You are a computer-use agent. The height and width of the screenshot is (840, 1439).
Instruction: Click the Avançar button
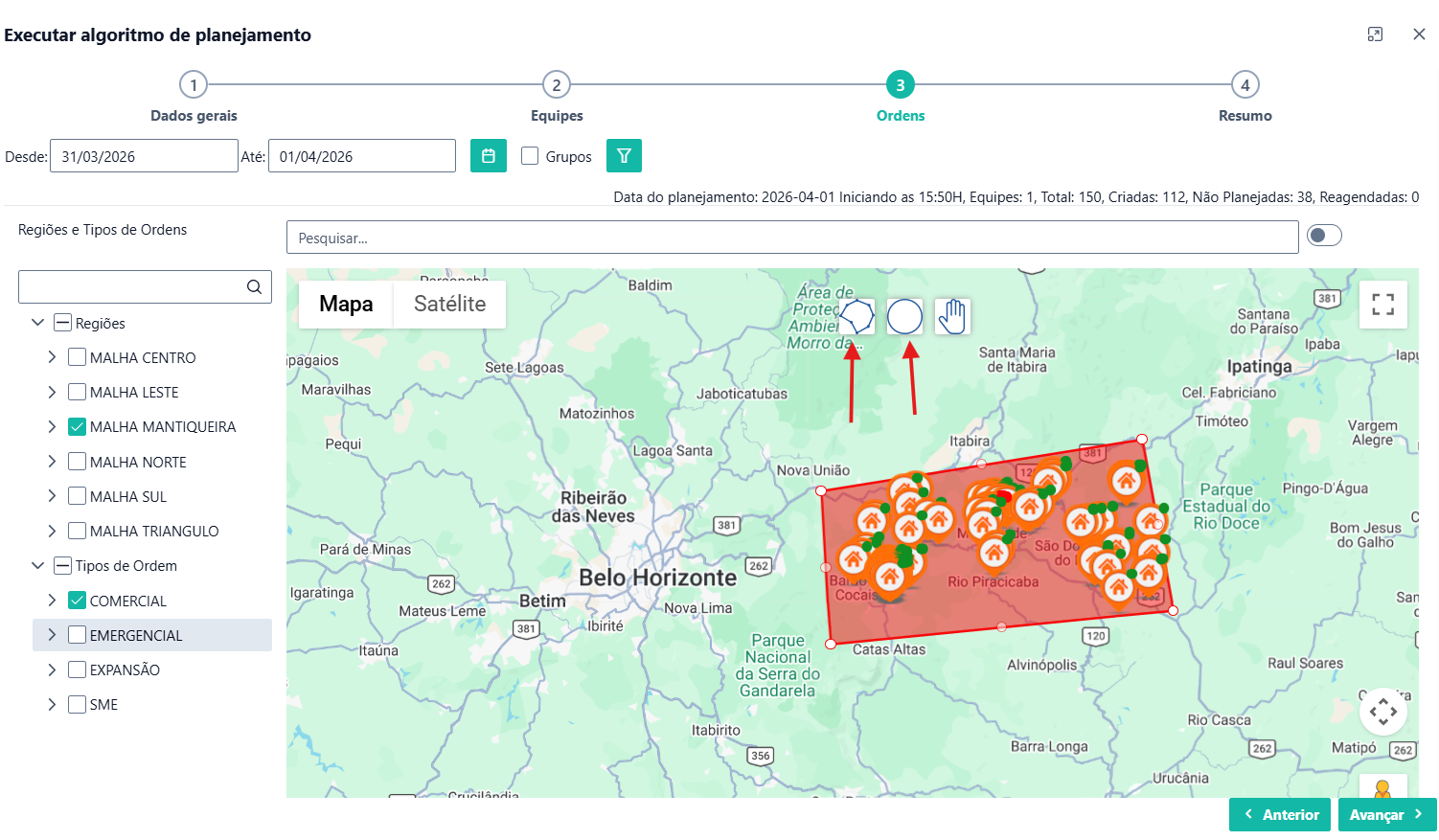pyautogui.click(x=1385, y=814)
